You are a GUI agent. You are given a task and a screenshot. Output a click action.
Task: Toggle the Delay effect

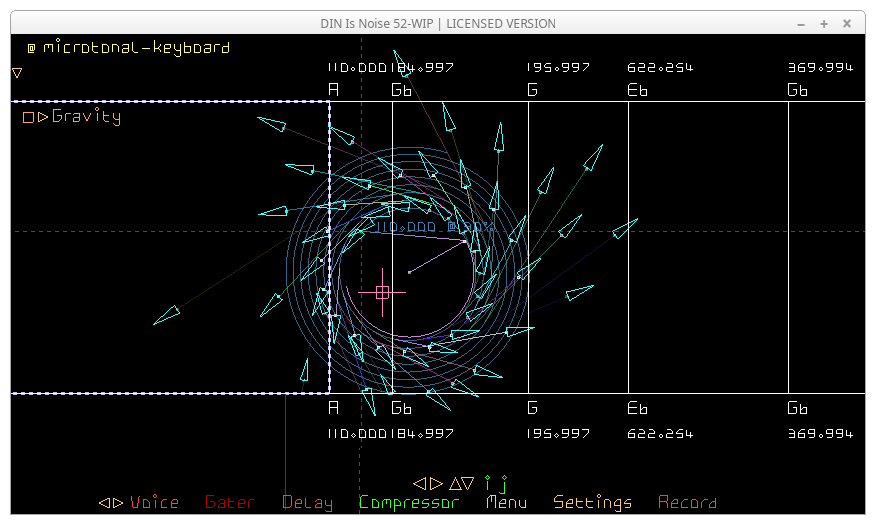(307, 503)
